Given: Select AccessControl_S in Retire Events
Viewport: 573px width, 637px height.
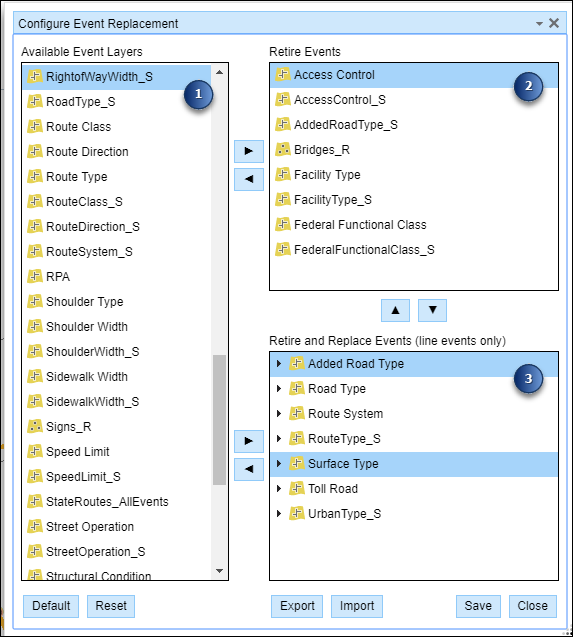Looking at the screenshot, I should point(414,100).
